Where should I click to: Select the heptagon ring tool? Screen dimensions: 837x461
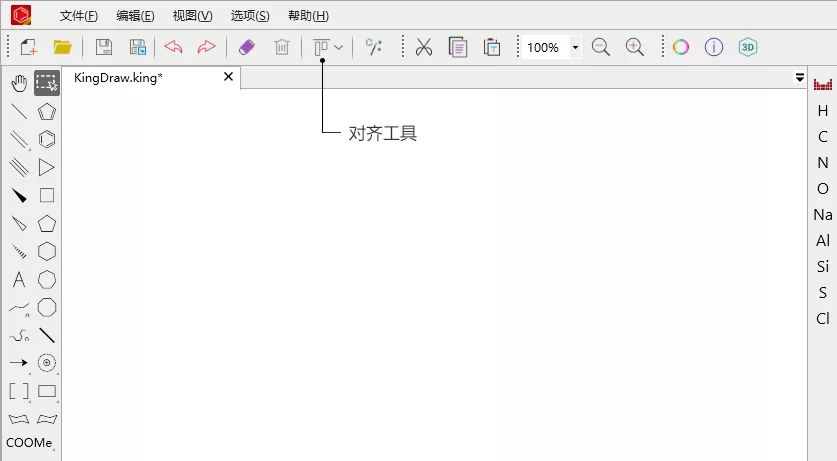click(x=47, y=279)
